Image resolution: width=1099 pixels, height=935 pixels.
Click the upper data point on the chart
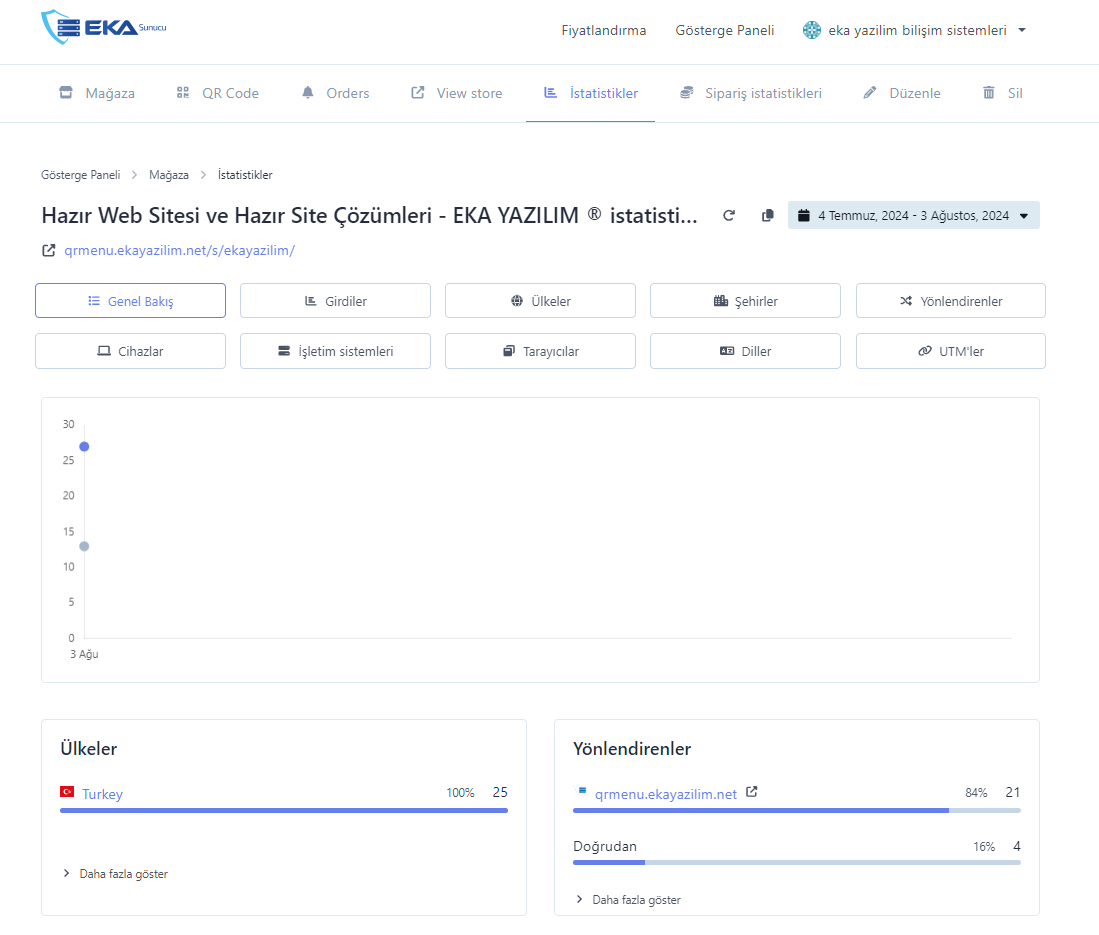coord(84,446)
